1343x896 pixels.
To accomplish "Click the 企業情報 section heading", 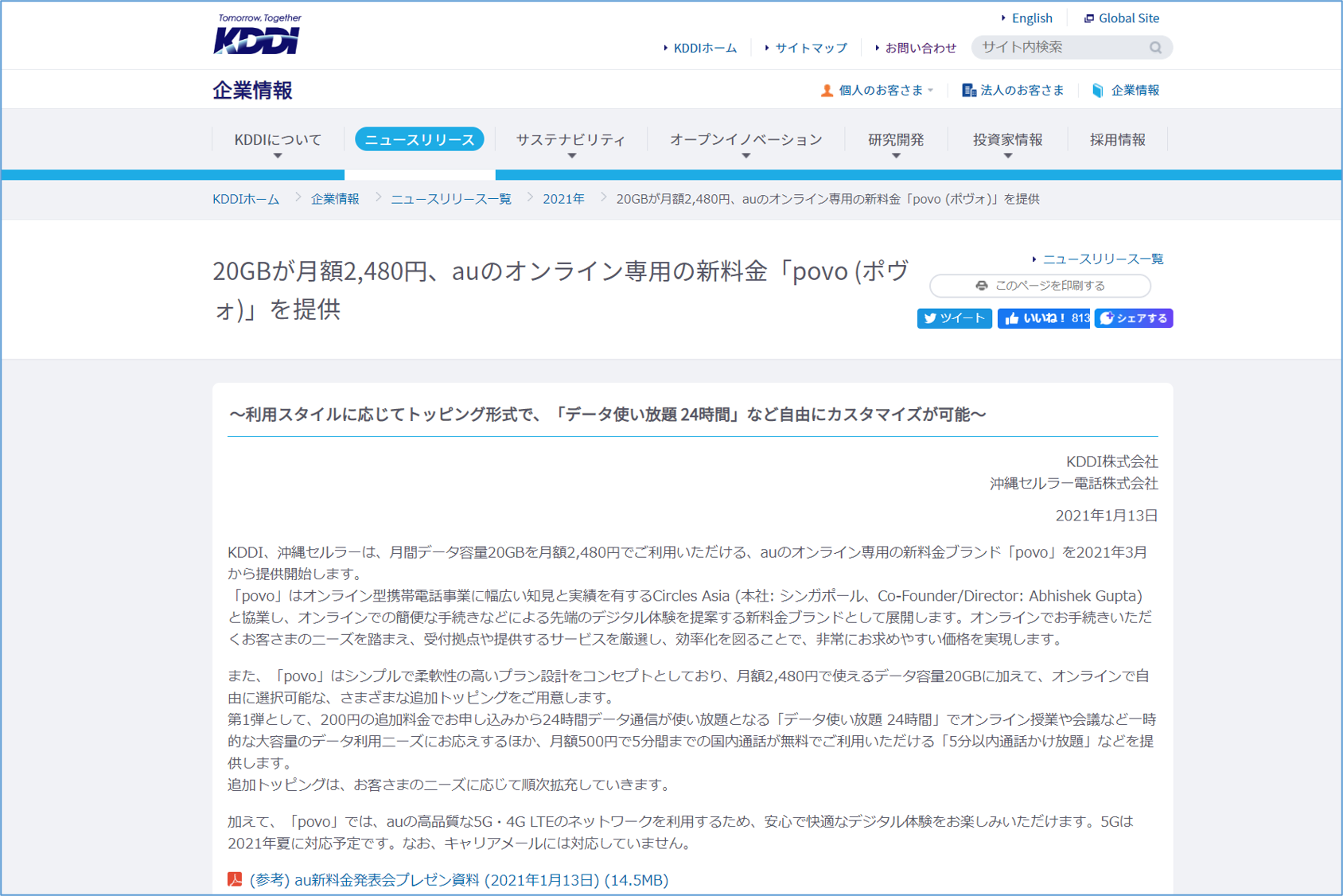I will 252,91.
